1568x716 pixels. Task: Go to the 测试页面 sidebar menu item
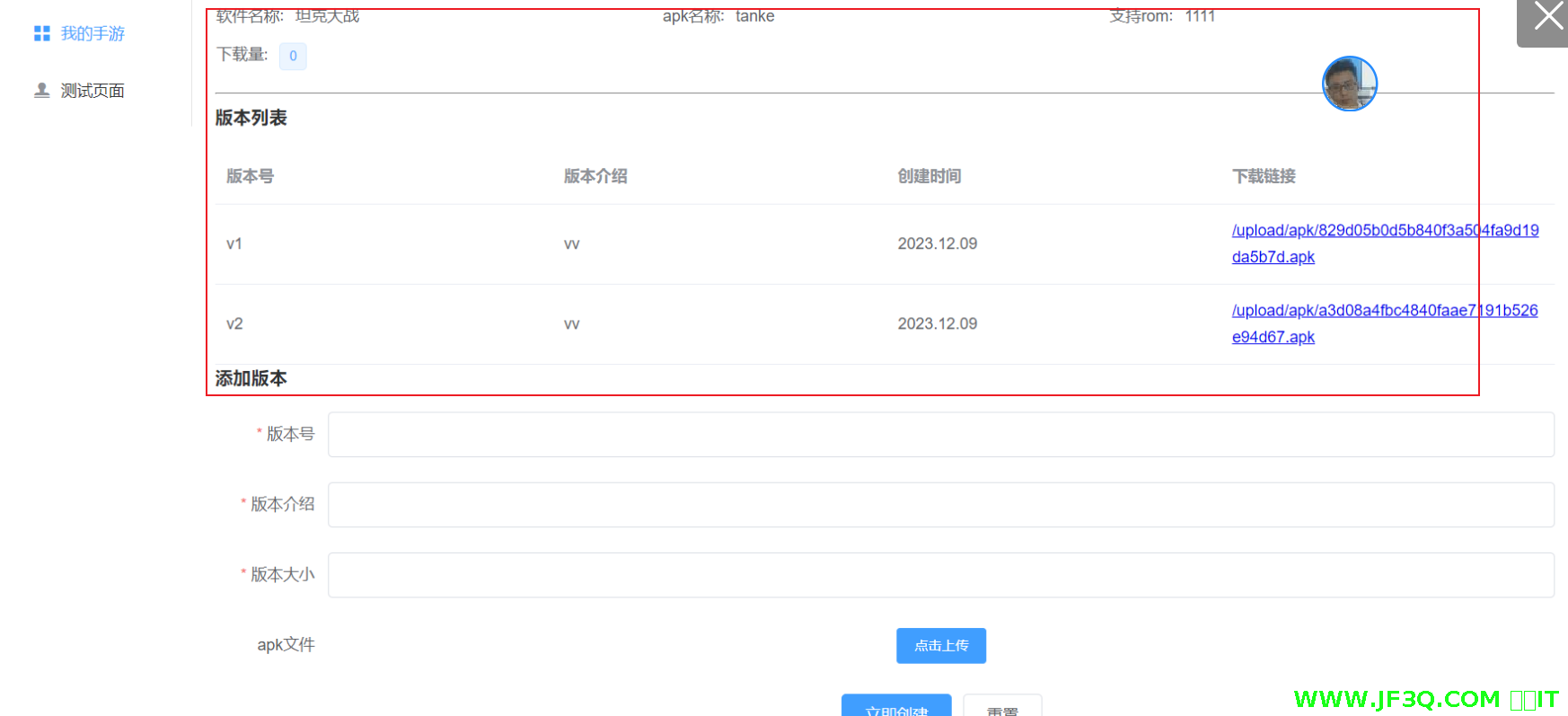tap(92, 91)
